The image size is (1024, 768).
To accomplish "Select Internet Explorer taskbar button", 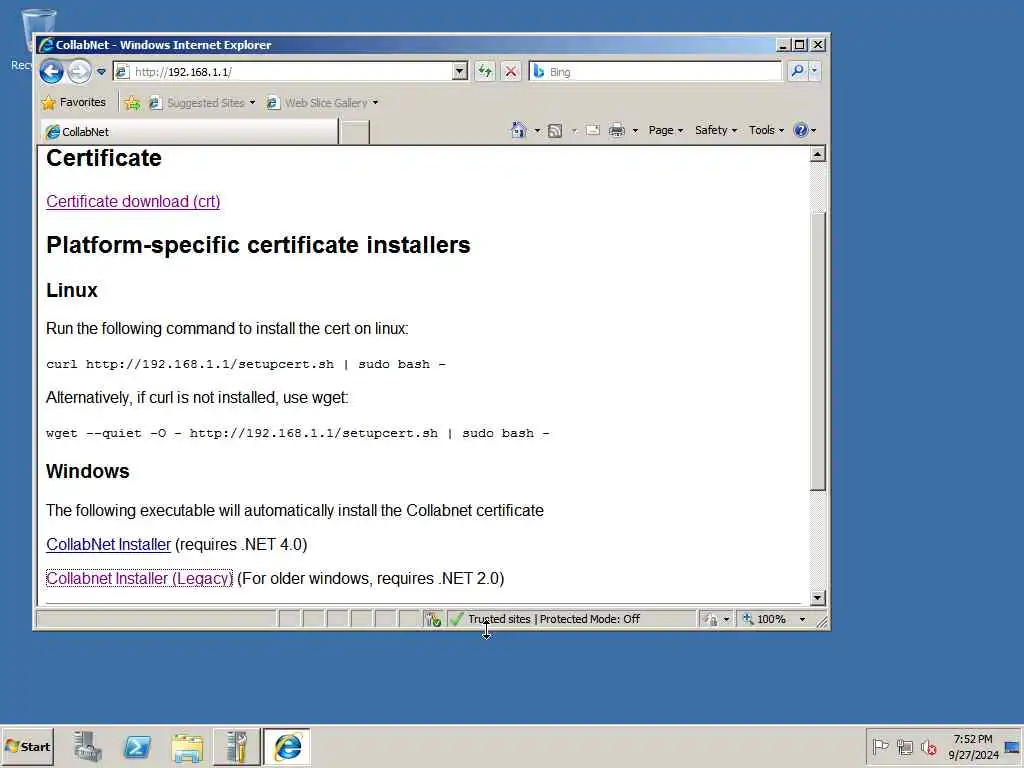I will (x=287, y=746).
